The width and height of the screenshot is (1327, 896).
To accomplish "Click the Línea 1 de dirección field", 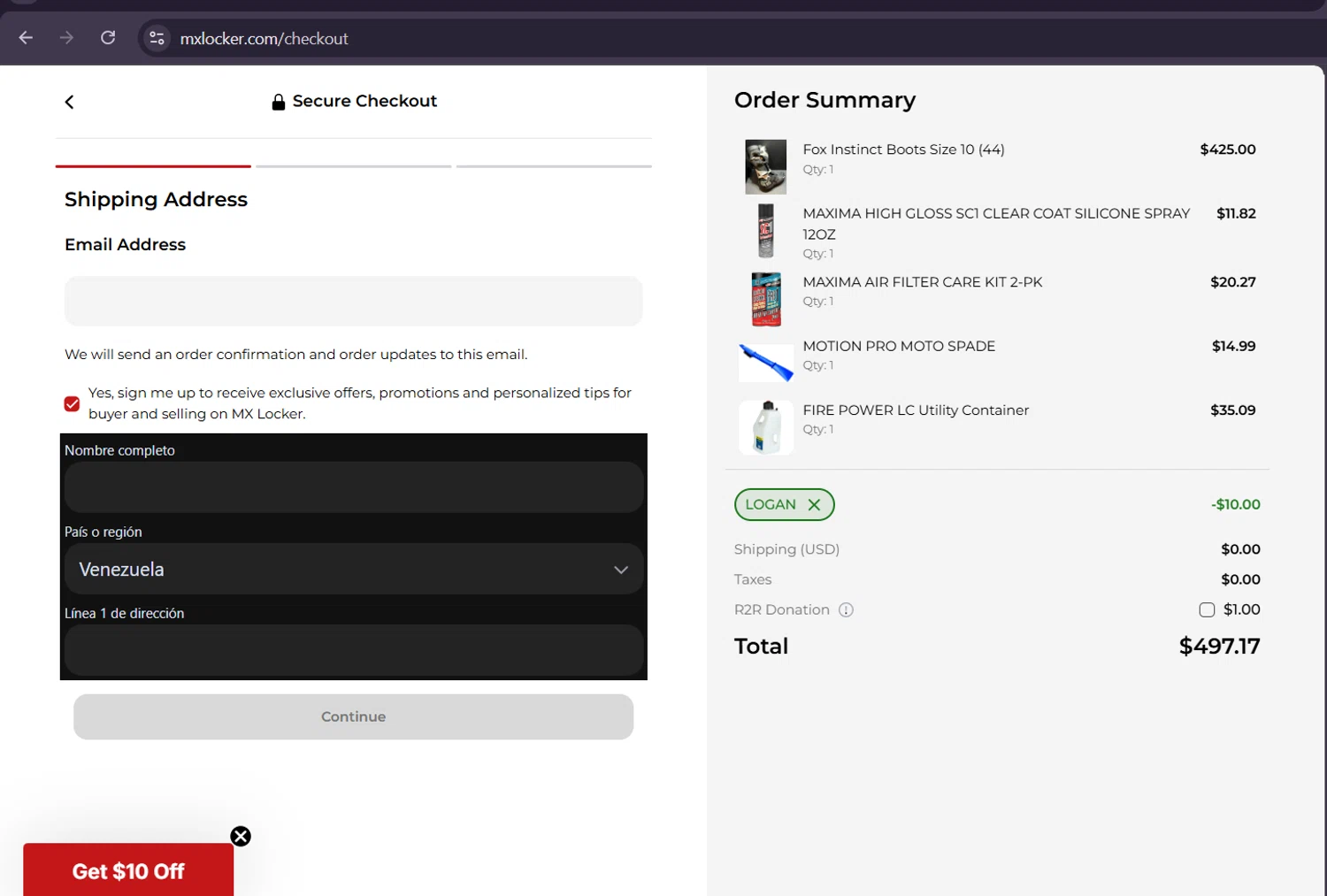I will click(353, 650).
